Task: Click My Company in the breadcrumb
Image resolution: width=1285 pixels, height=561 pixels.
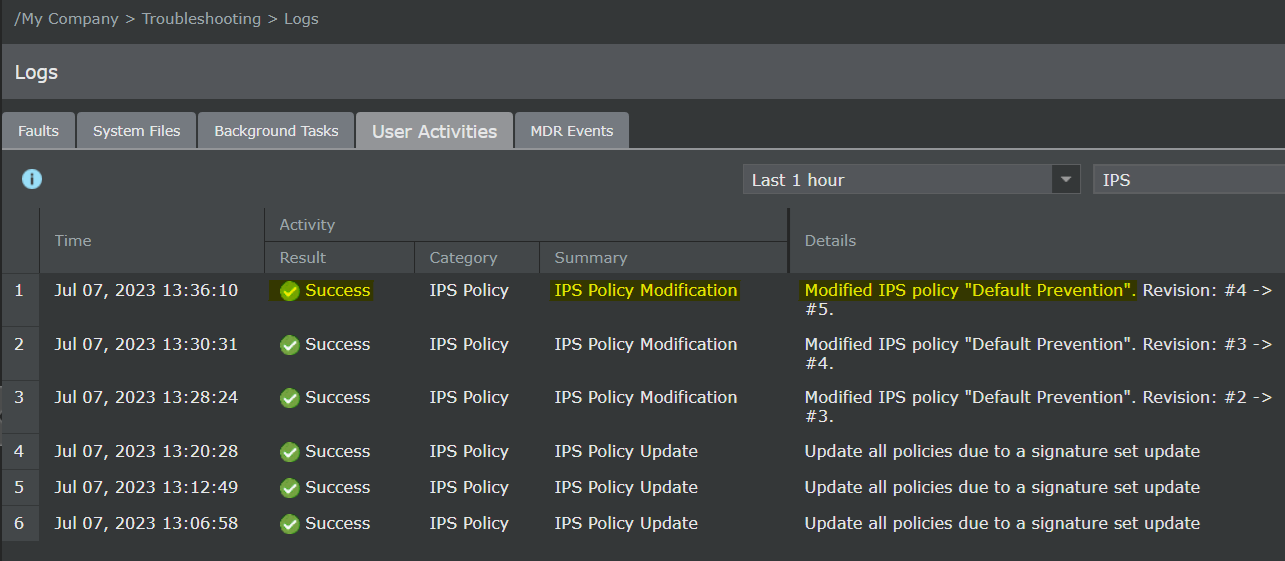Action: click(x=69, y=19)
